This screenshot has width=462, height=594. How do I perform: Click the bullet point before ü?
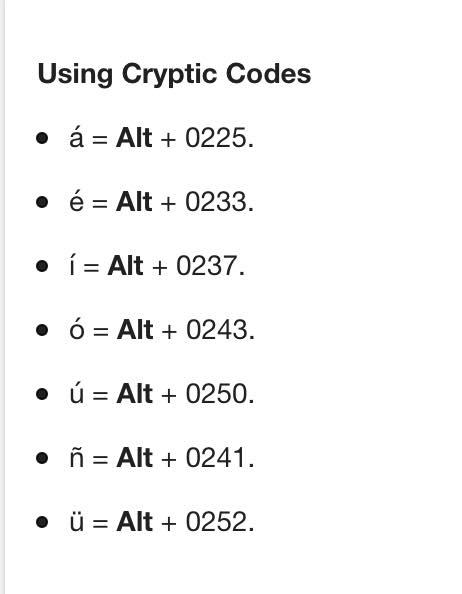pyautogui.click(x=42, y=522)
